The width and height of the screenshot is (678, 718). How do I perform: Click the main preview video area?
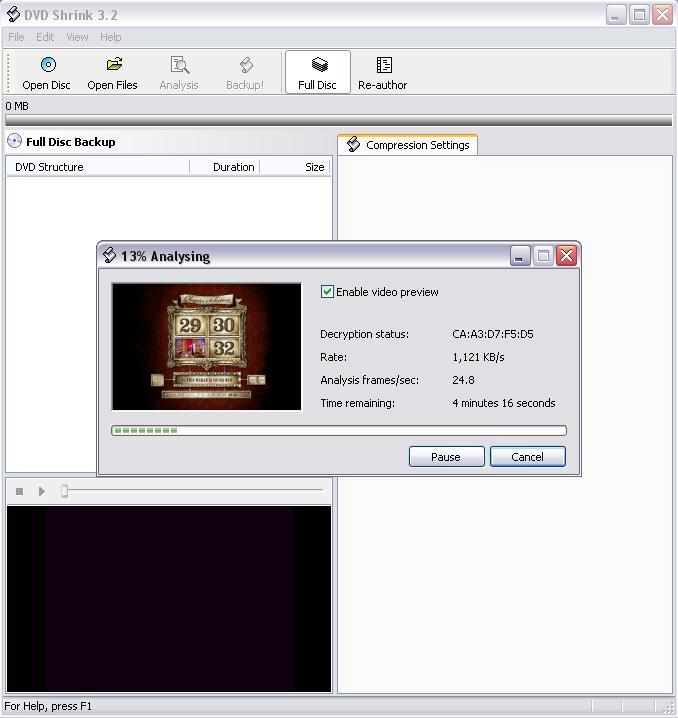(x=169, y=599)
